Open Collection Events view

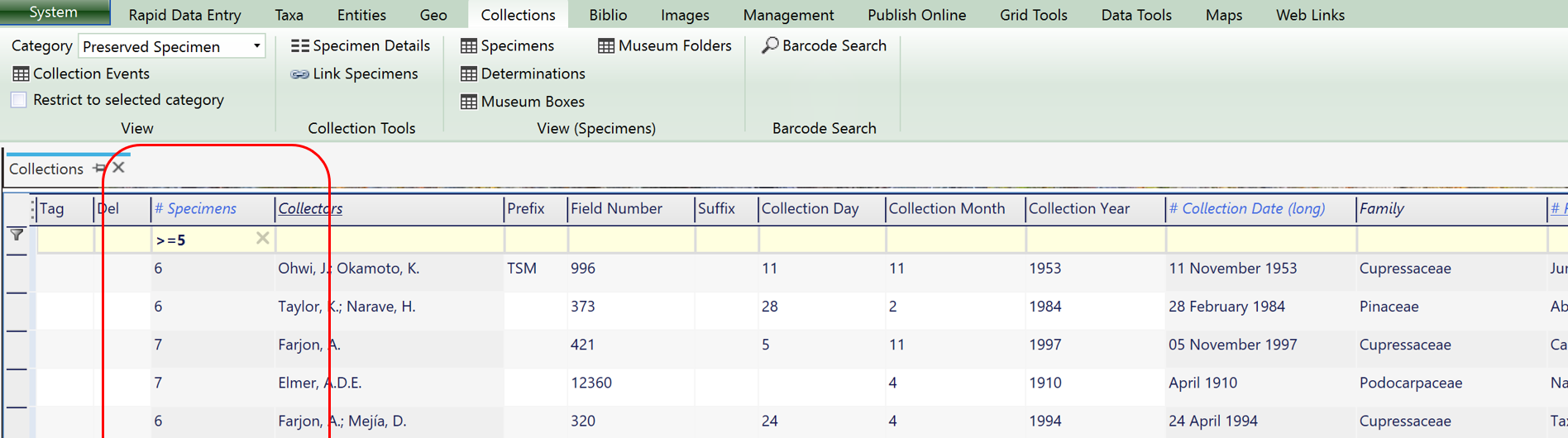click(x=91, y=74)
